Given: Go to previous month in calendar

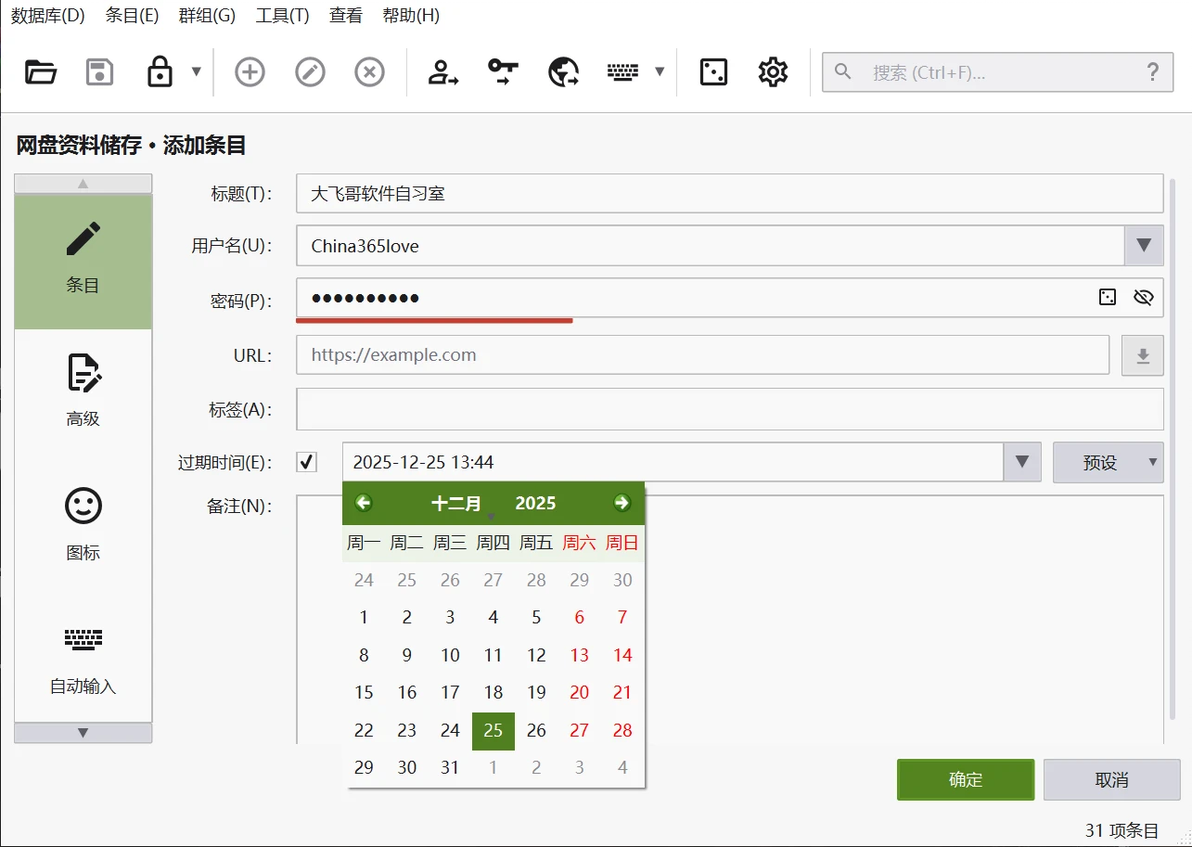Looking at the screenshot, I should click(363, 503).
